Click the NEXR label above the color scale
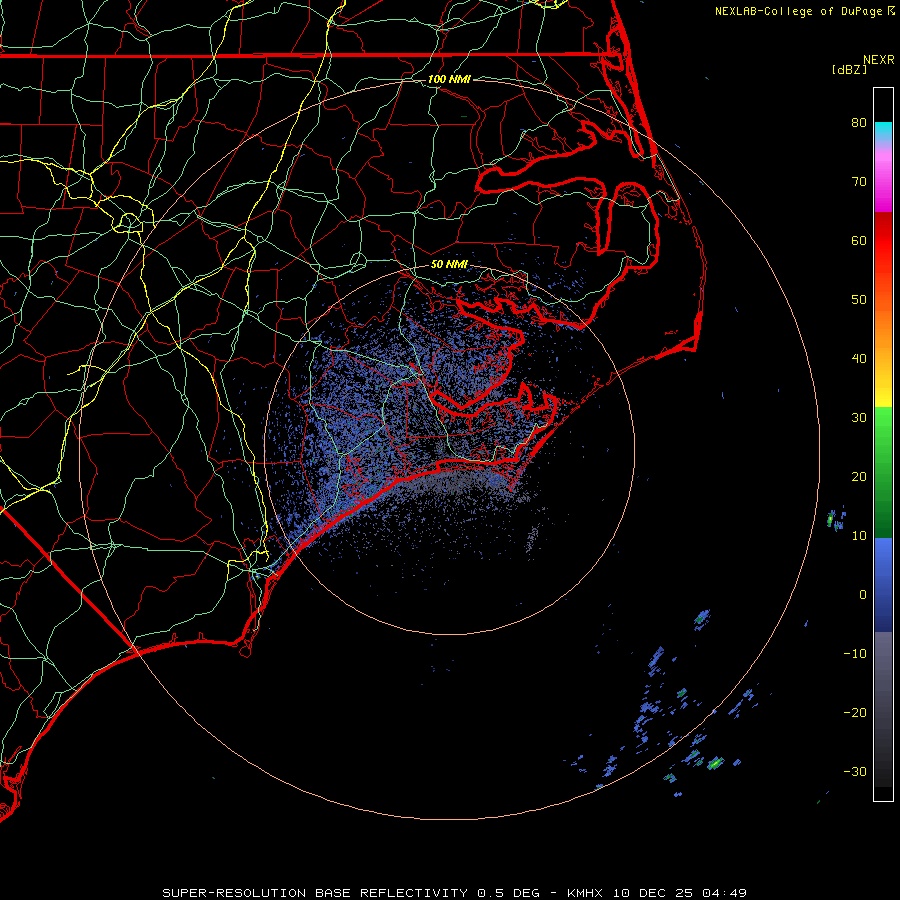The image size is (900, 900). click(879, 60)
